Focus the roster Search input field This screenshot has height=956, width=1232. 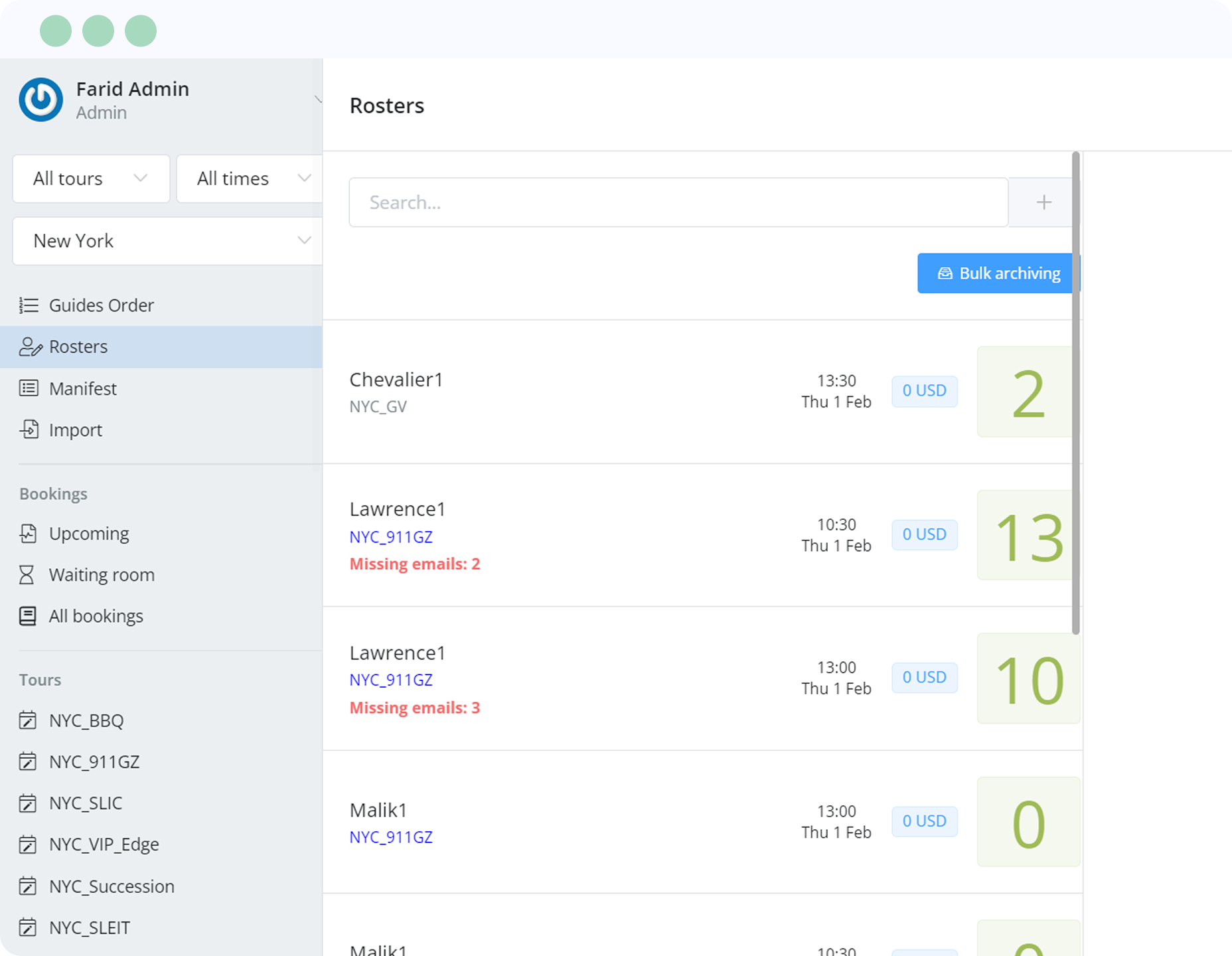678,202
